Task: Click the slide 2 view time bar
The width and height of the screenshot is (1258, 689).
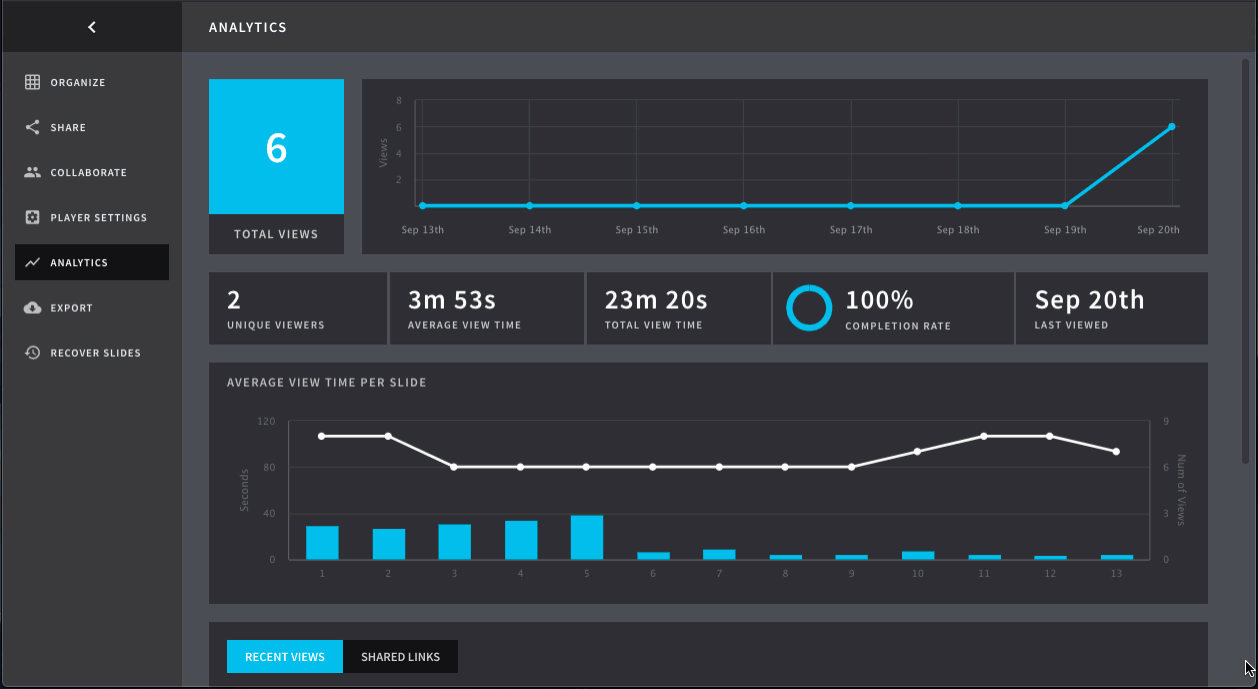Action: point(388,544)
